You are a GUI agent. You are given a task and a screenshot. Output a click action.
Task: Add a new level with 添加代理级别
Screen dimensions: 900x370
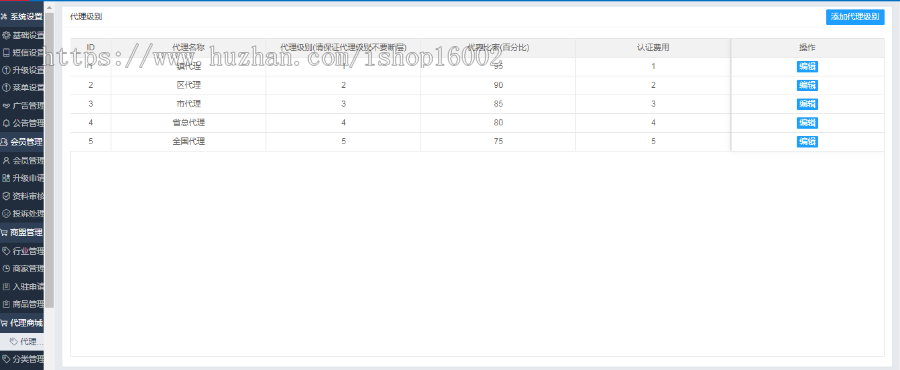855,17
